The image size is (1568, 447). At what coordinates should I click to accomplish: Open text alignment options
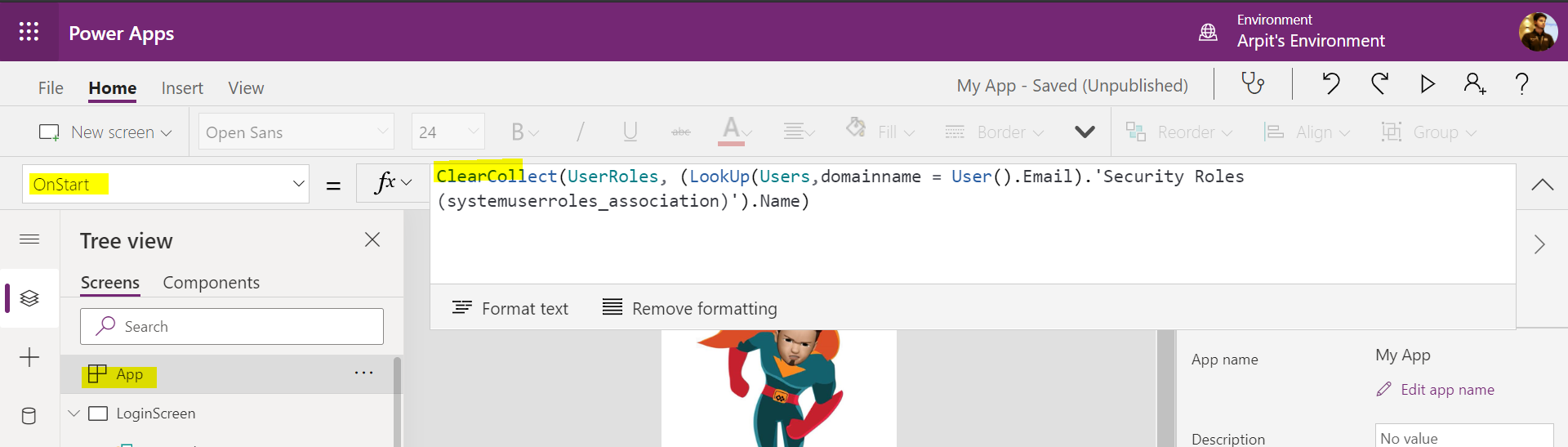(x=799, y=132)
